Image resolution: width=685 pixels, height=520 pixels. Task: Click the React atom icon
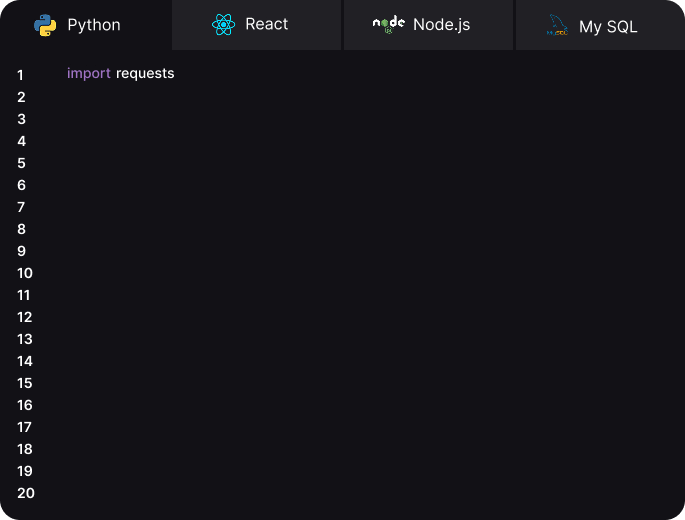coord(223,24)
